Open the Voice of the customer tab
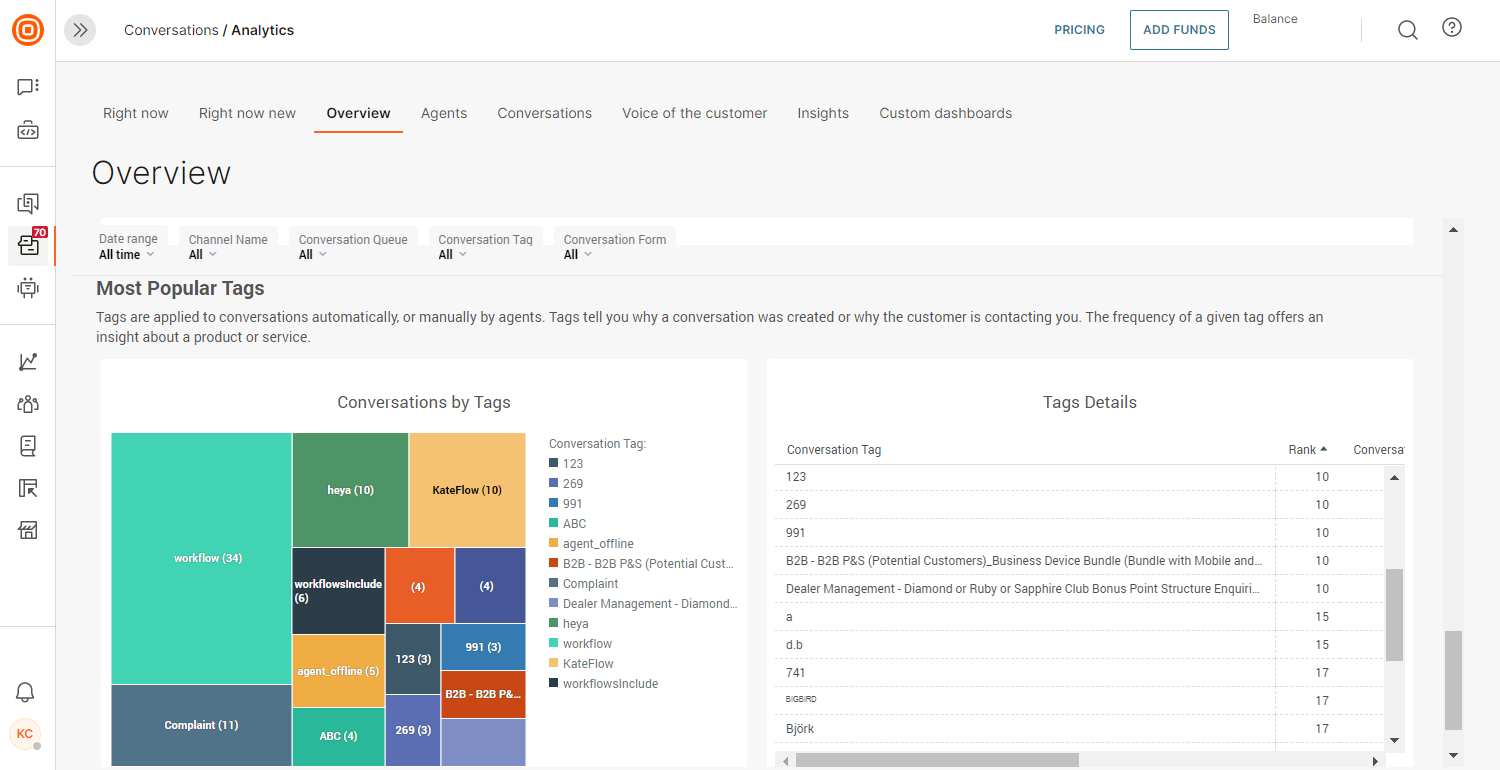Screen dimensions: 1500x770 click(694, 113)
